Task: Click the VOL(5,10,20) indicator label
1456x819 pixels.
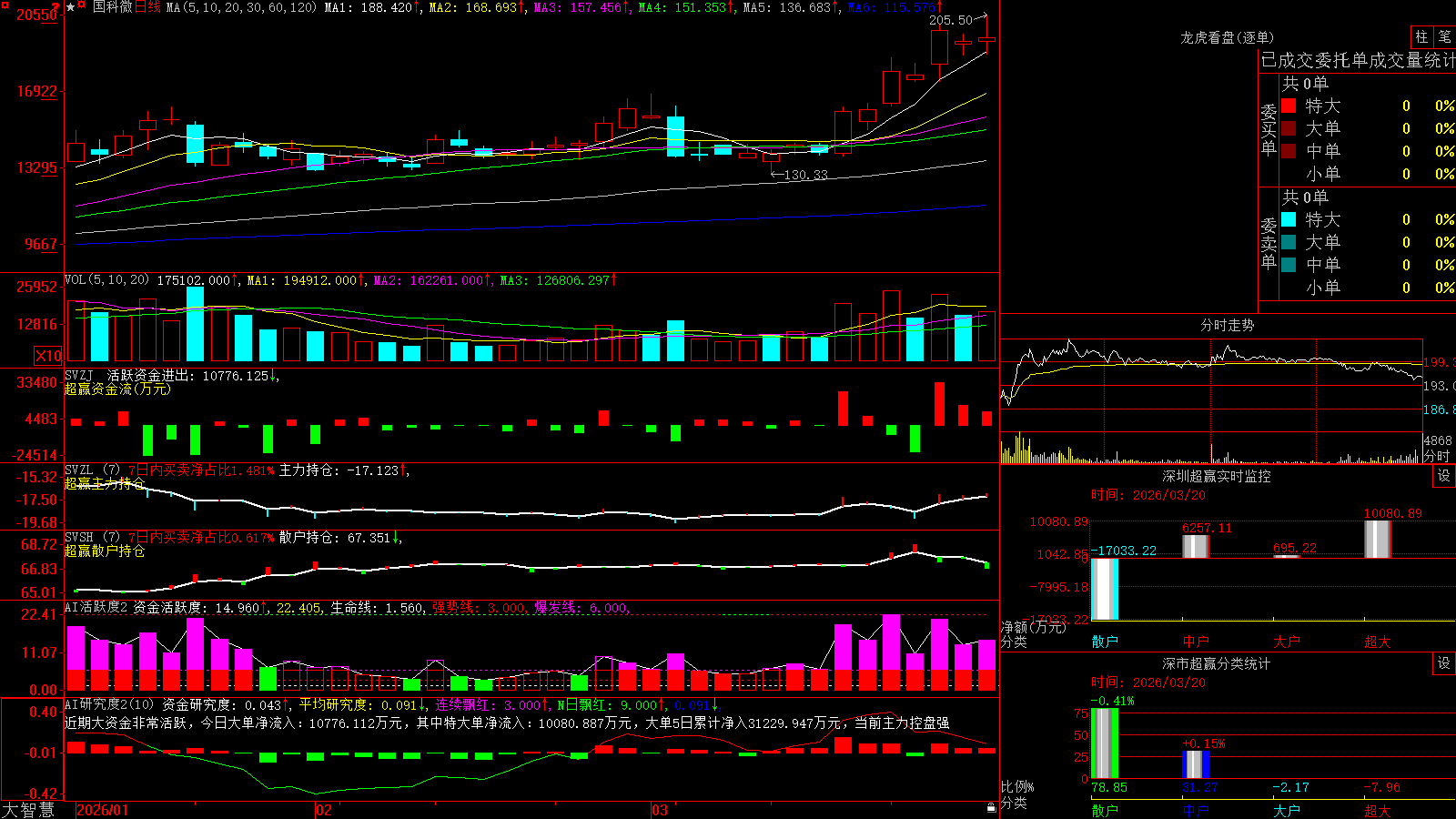Action: (x=107, y=280)
